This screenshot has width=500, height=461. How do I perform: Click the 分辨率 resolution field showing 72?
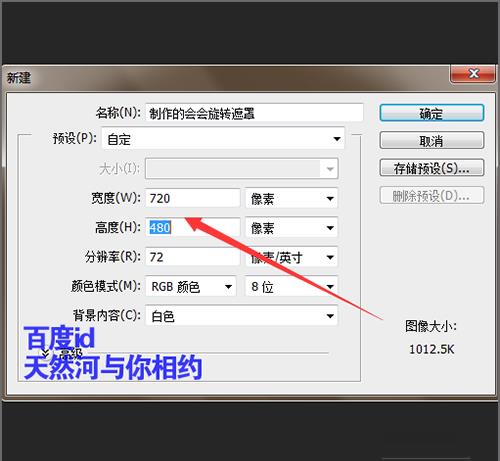[x=193, y=257]
